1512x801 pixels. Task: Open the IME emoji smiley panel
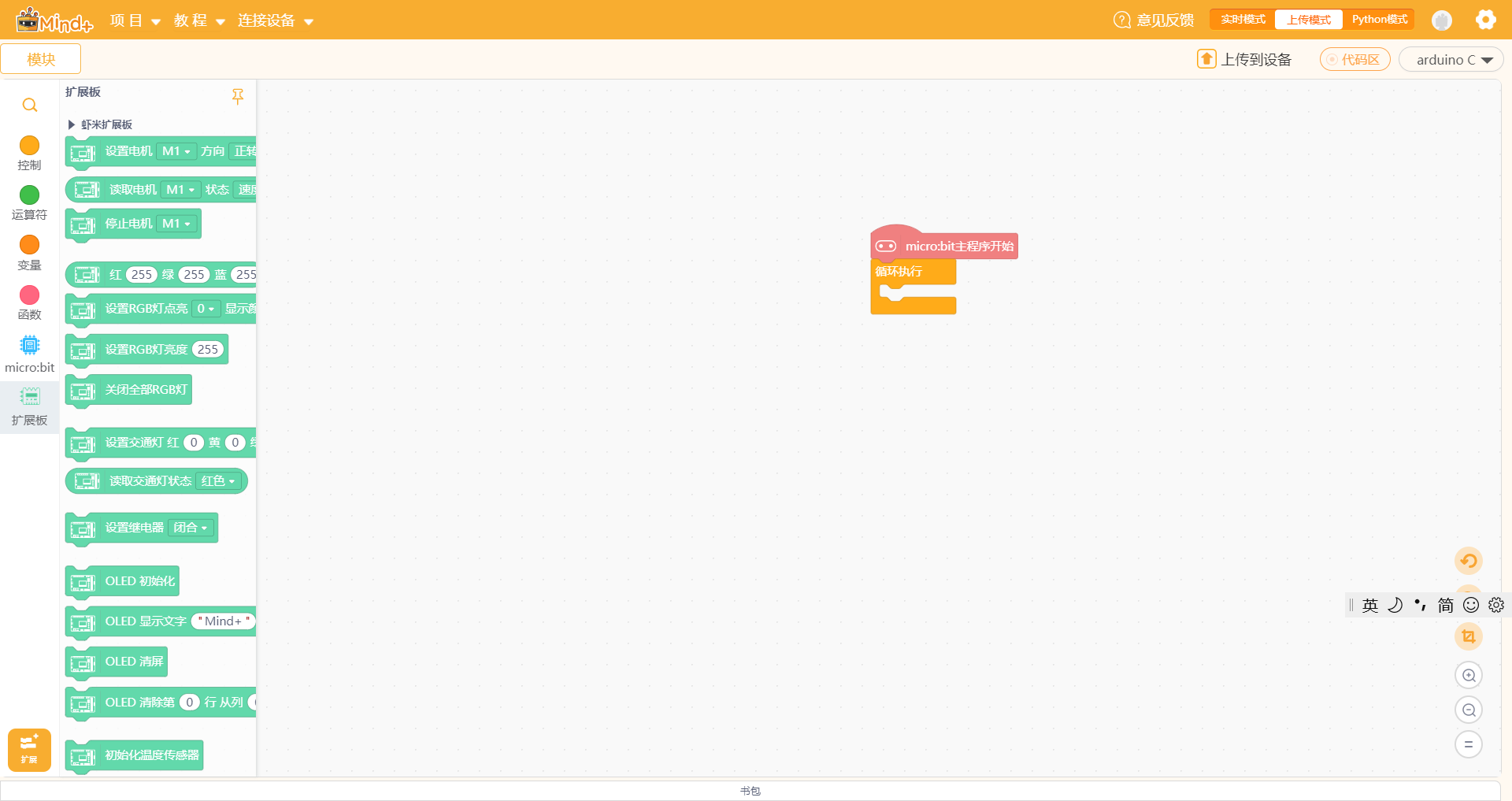tap(1471, 605)
